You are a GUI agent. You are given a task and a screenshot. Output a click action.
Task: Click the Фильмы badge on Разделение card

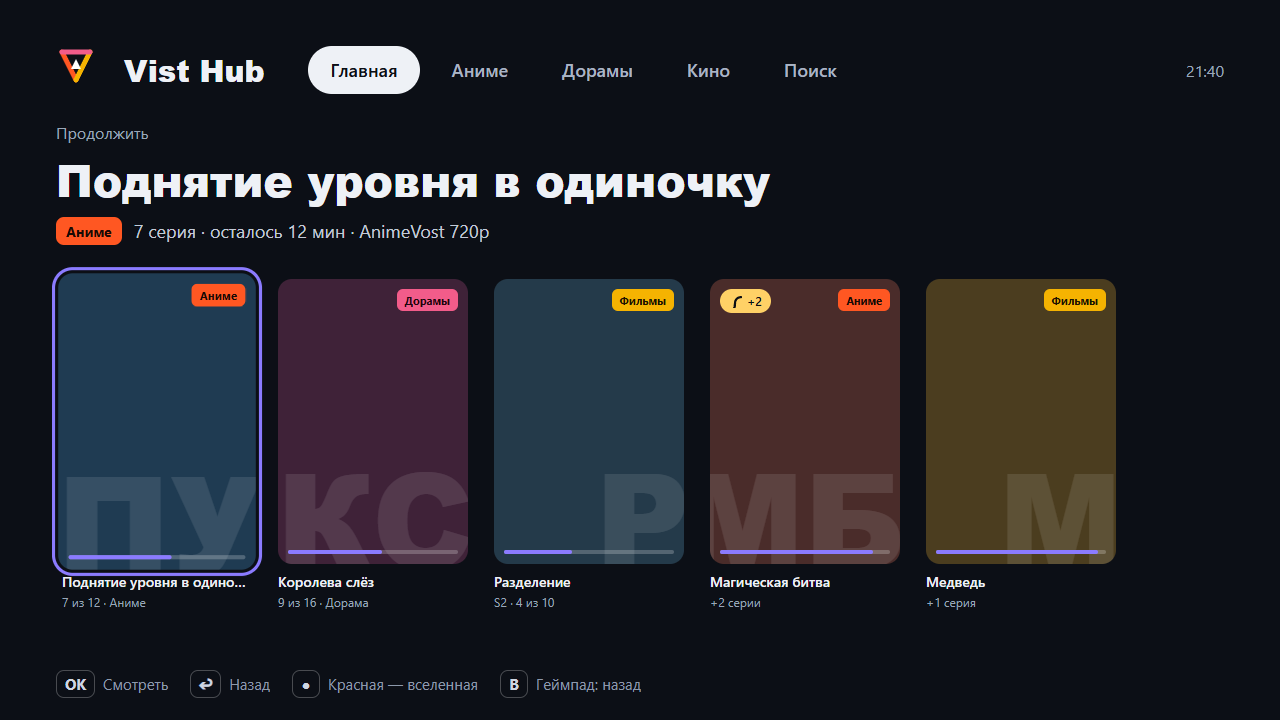point(643,300)
